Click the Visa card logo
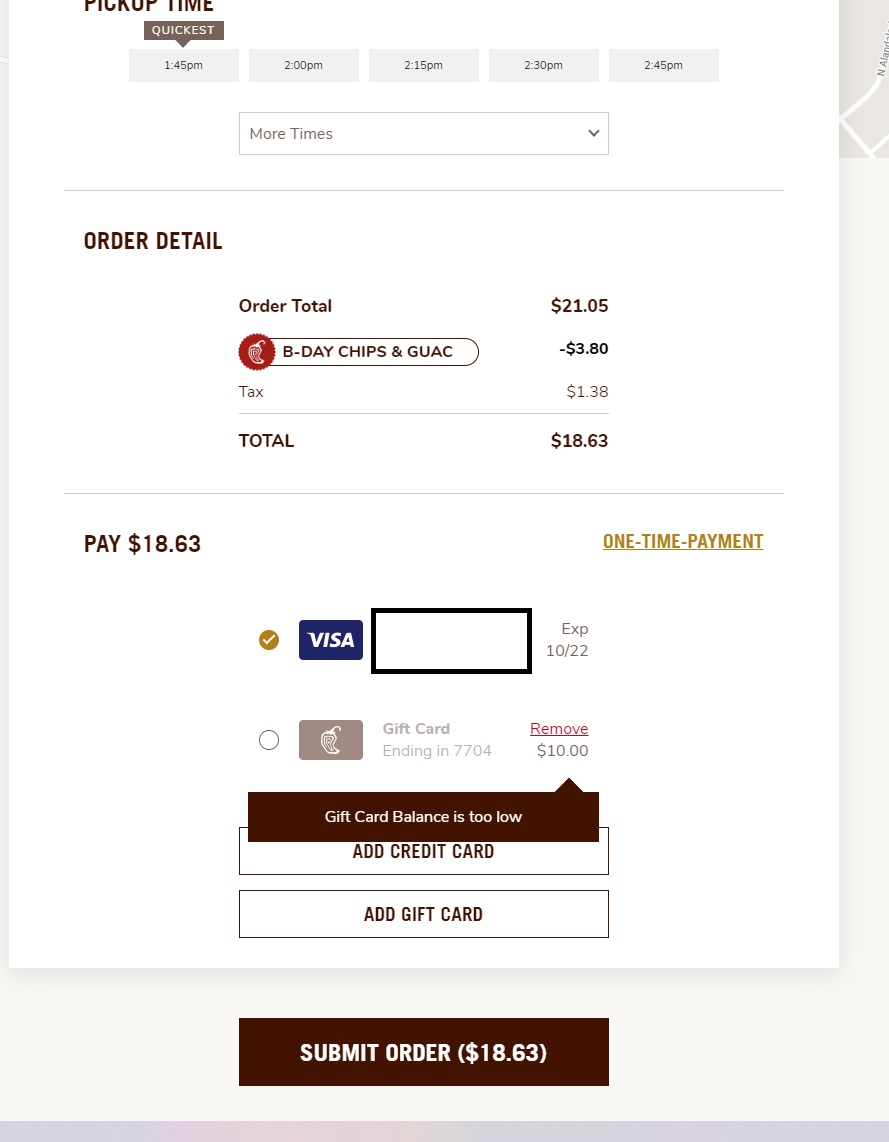This screenshot has height=1142, width=889. [x=330, y=639]
